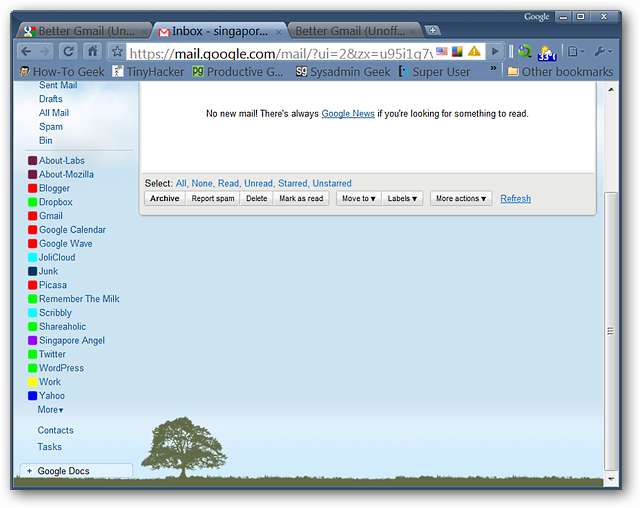Viewport: 640px width, 508px height.
Task: Switch to the first Better Gmail tab
Action: [85, 31]
